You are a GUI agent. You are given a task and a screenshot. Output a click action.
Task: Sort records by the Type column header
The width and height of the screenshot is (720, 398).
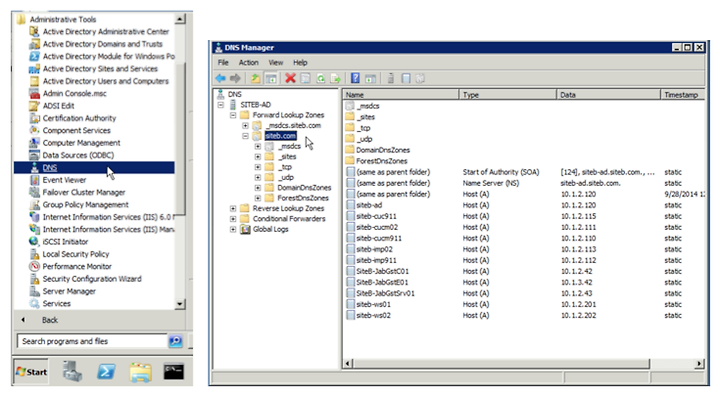point(507,95)
